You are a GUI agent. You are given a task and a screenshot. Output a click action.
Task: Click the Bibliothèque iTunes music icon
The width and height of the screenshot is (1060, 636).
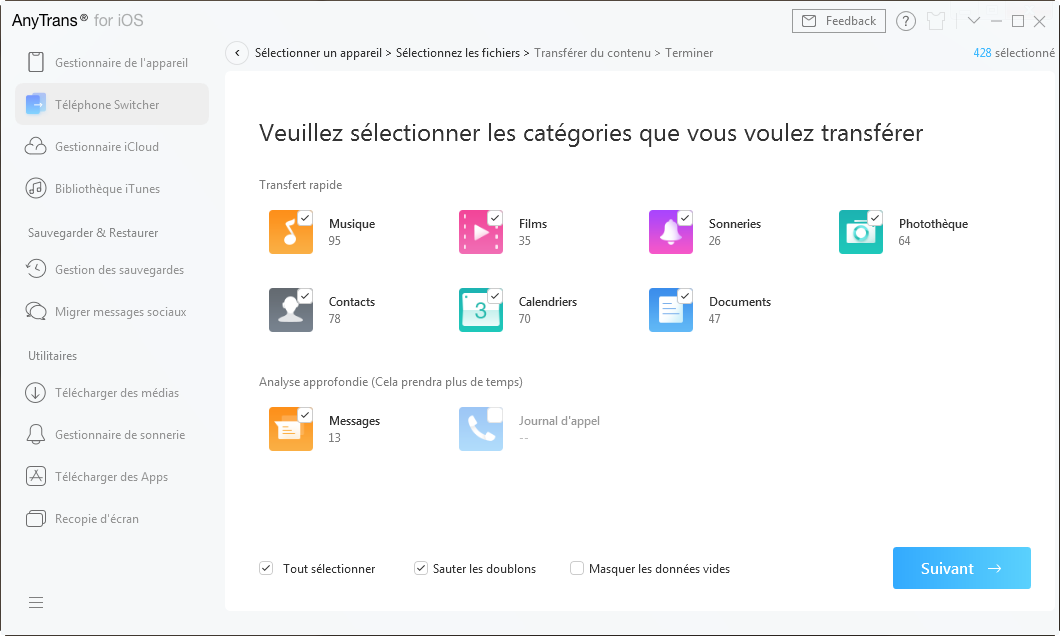tap(36, 188)
